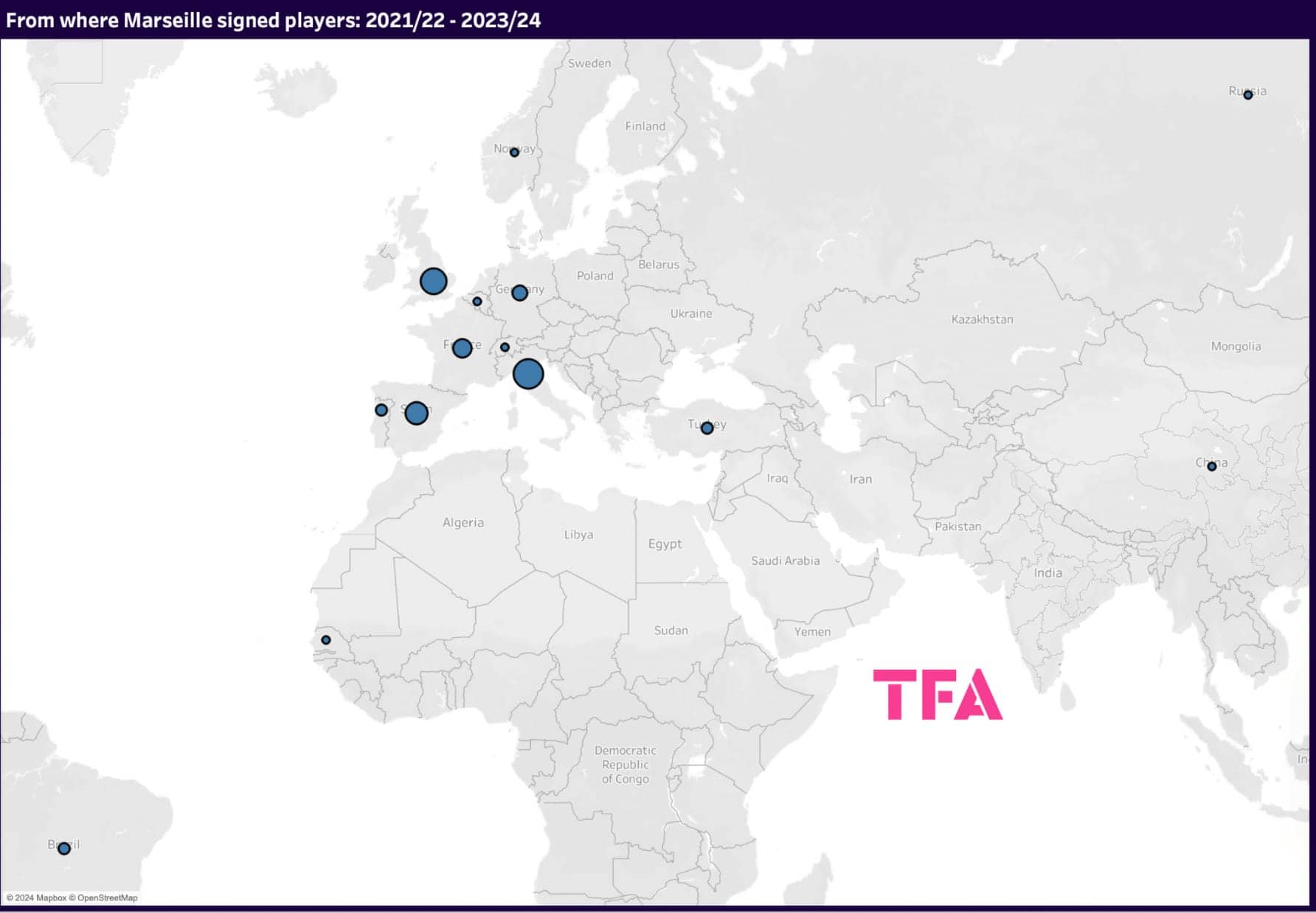Click the pink TFA logo
Screen dimensions: 1316x913
click(x=937, y=694)
